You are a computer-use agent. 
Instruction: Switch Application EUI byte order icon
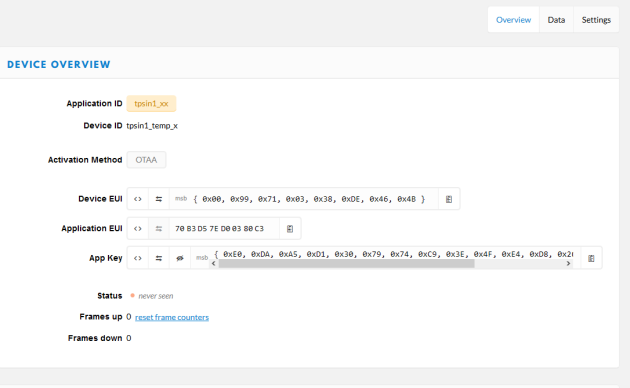[x=159, y=229]
